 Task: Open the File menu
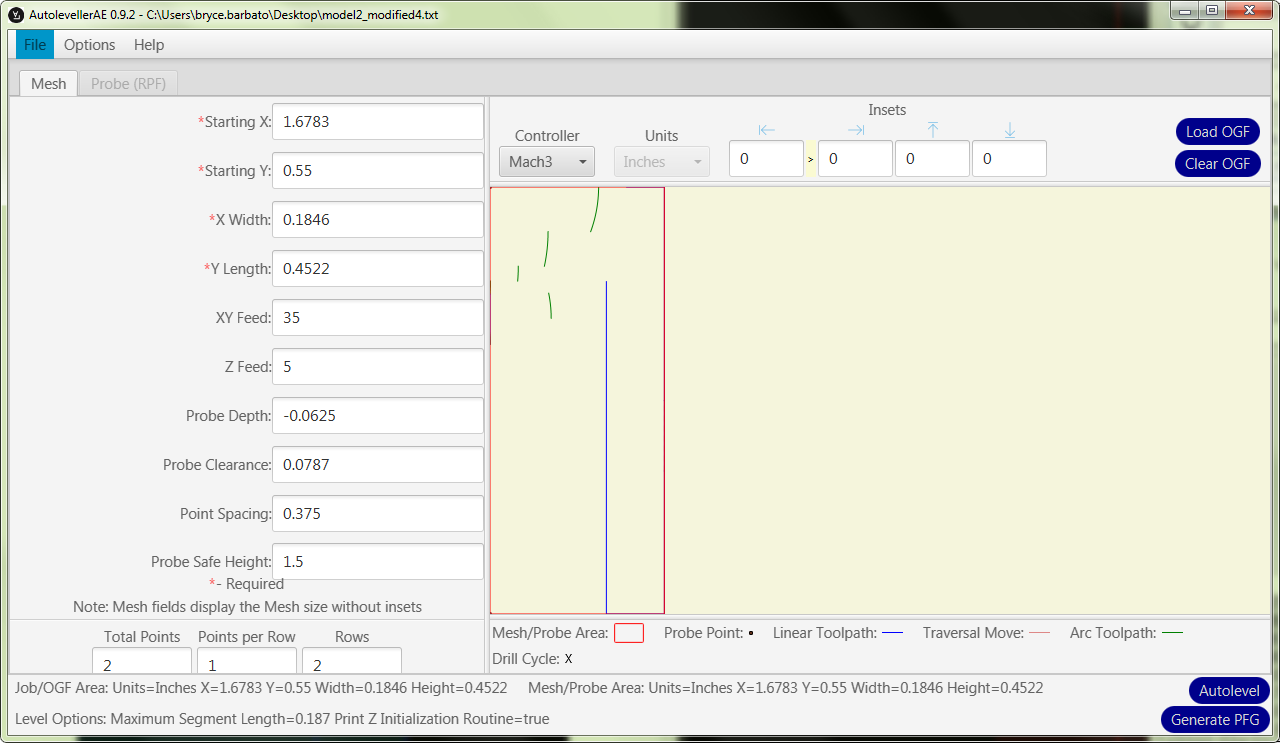click(34, 45)
